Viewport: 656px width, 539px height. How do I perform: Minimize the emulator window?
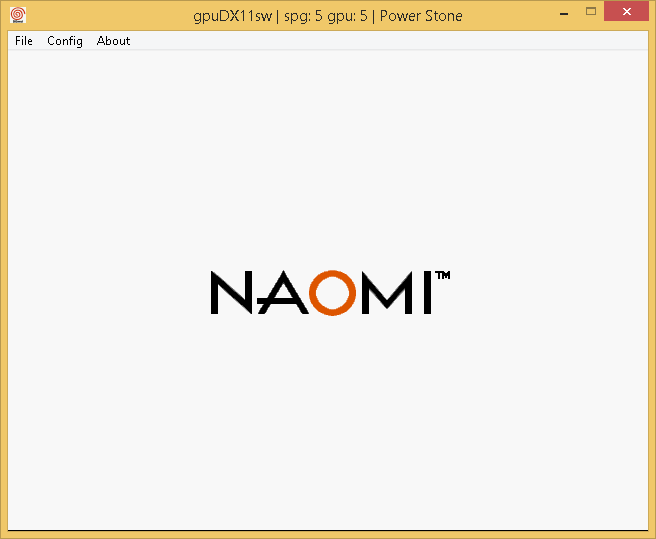[564, 13]
